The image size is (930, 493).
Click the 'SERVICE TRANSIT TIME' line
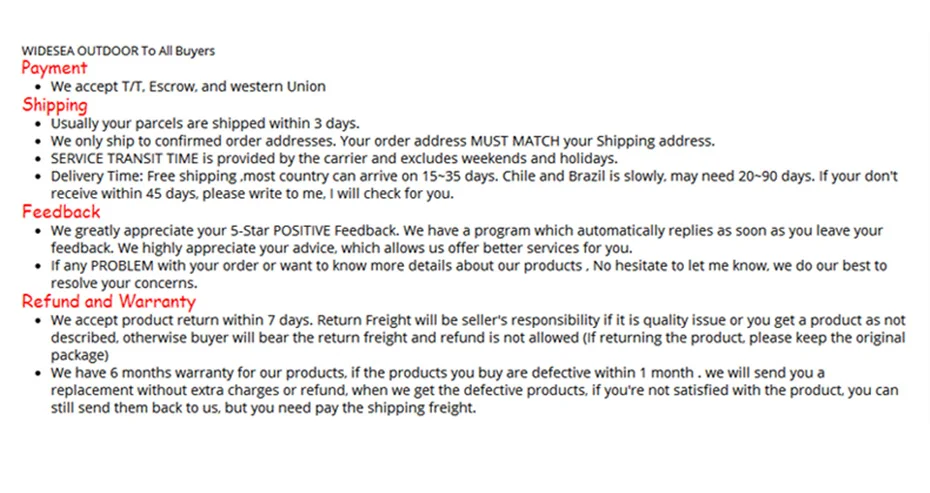click(334, 158)
